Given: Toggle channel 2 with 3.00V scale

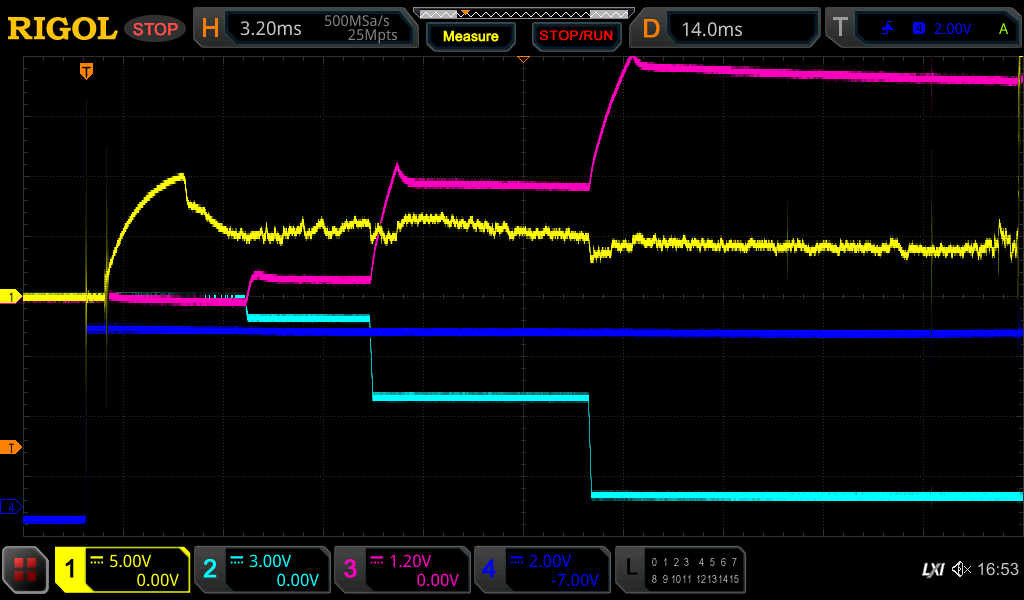Looking at the screenshot, I should 262,570.
